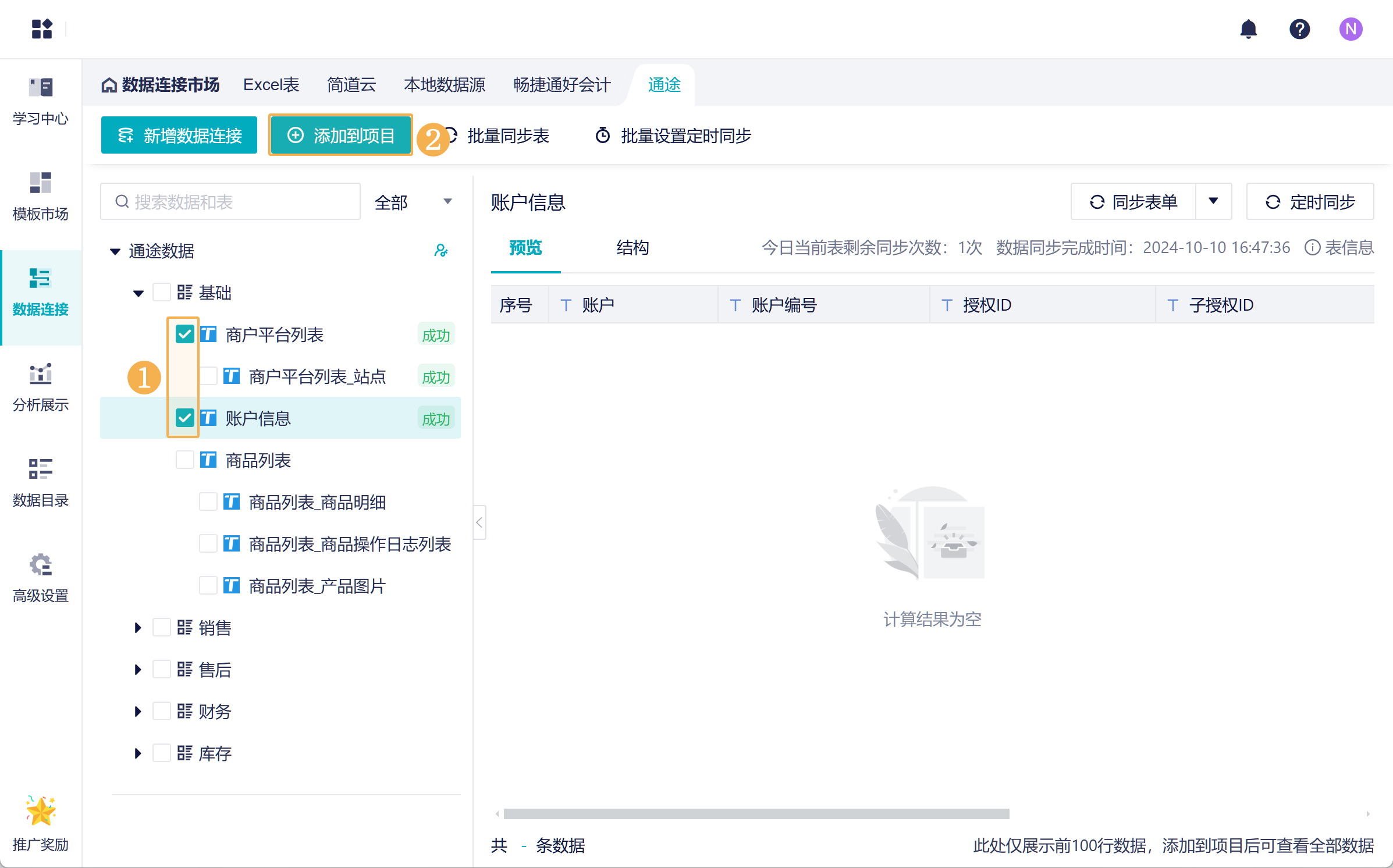1393x868 pixels.
Task: Check the 商品列表 checkbox
Action: click(x=184, y=460)
